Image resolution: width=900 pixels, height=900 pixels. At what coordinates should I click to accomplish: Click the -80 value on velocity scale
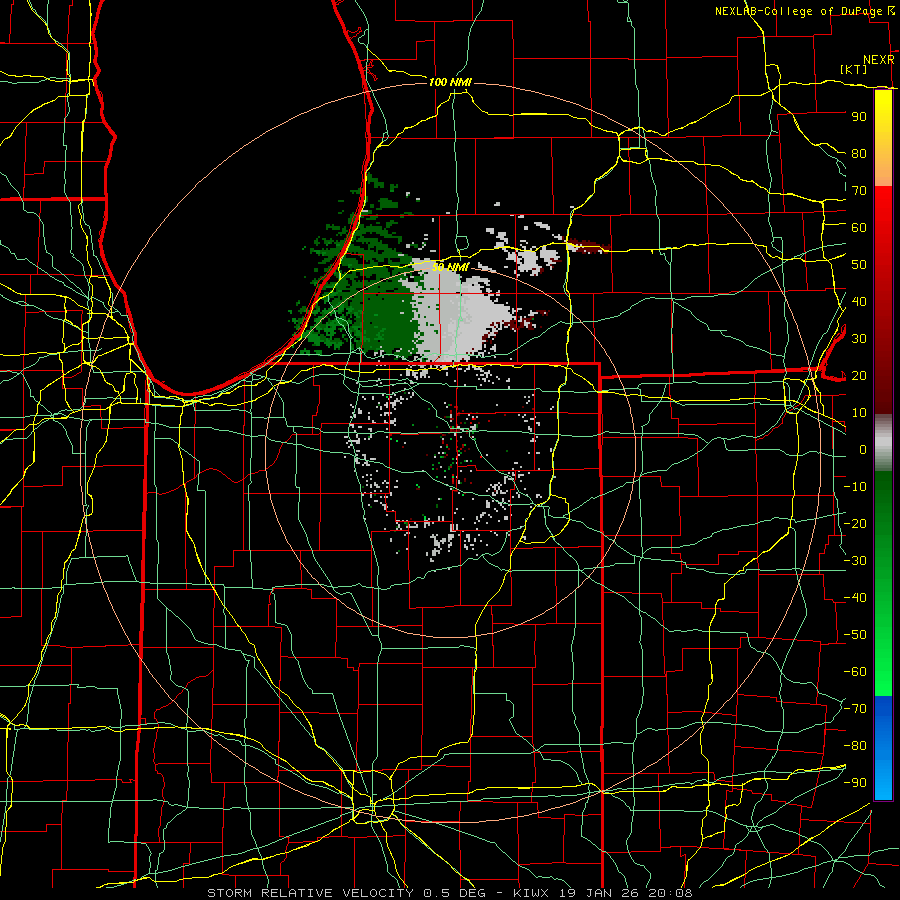pos(855,746)
